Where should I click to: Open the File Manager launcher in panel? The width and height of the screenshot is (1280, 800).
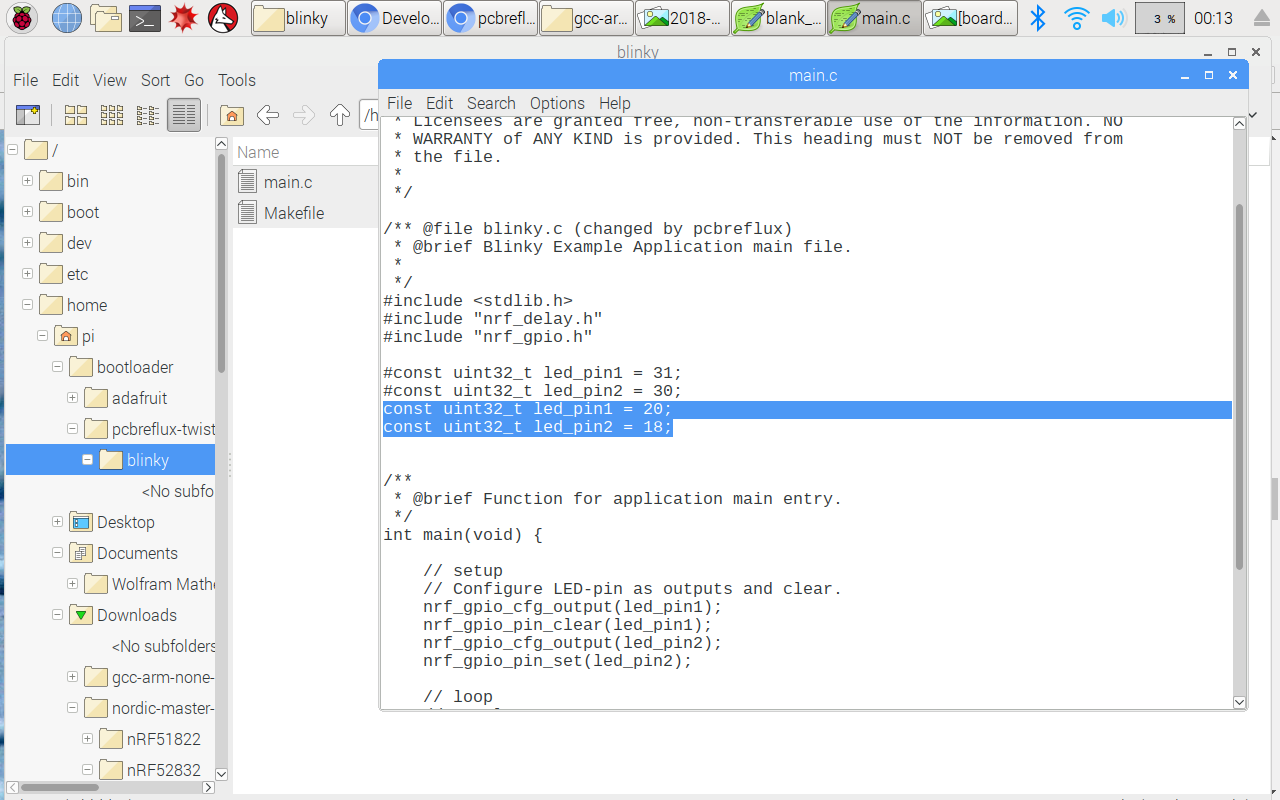pyautogui.click(x=105, y=18)
